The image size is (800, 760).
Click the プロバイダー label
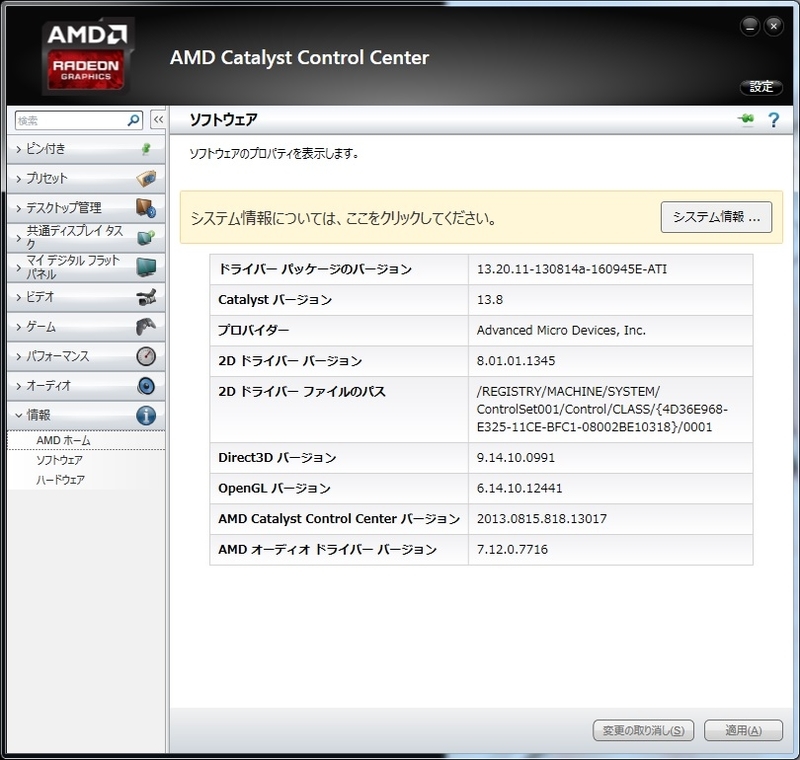coord(253,330)
